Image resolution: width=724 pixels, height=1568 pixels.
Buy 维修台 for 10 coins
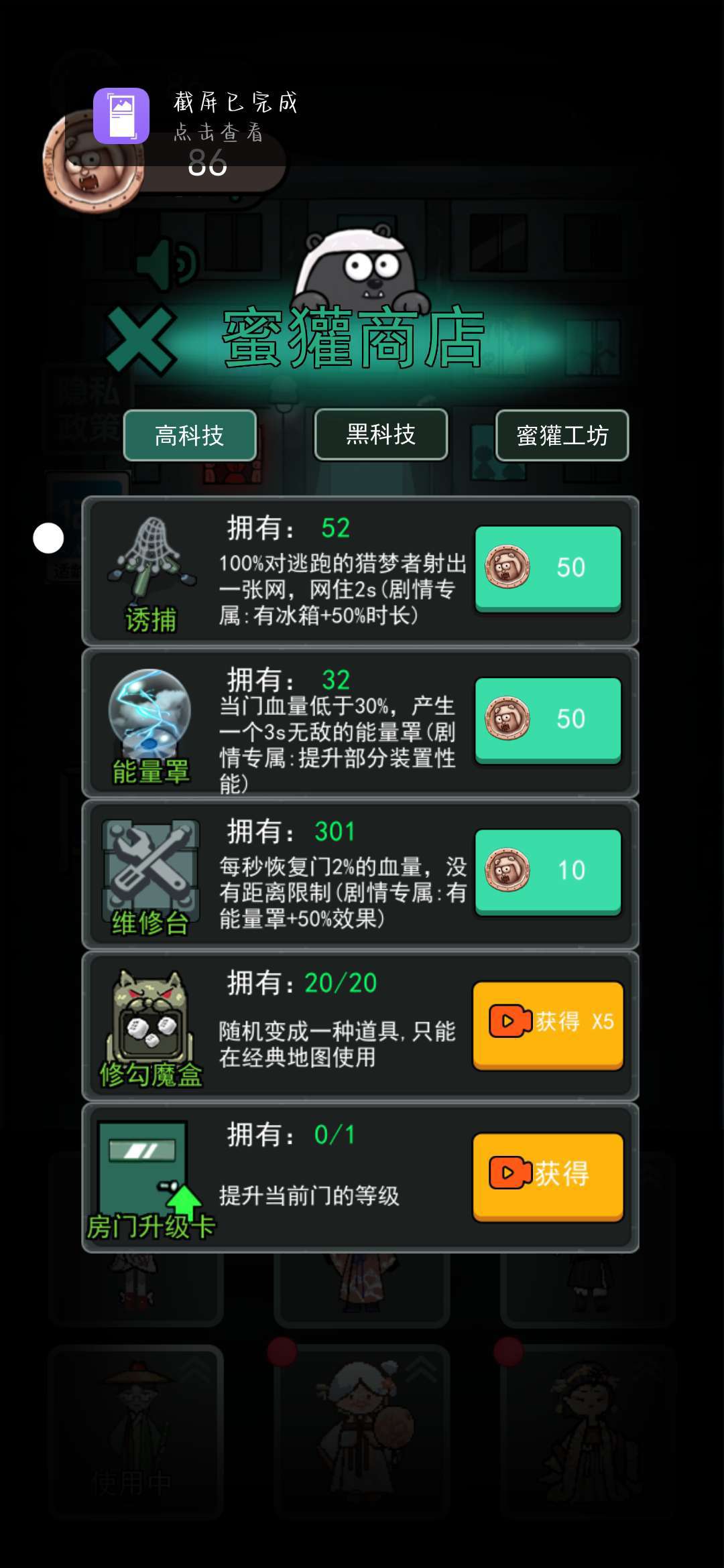coord(548,871)
